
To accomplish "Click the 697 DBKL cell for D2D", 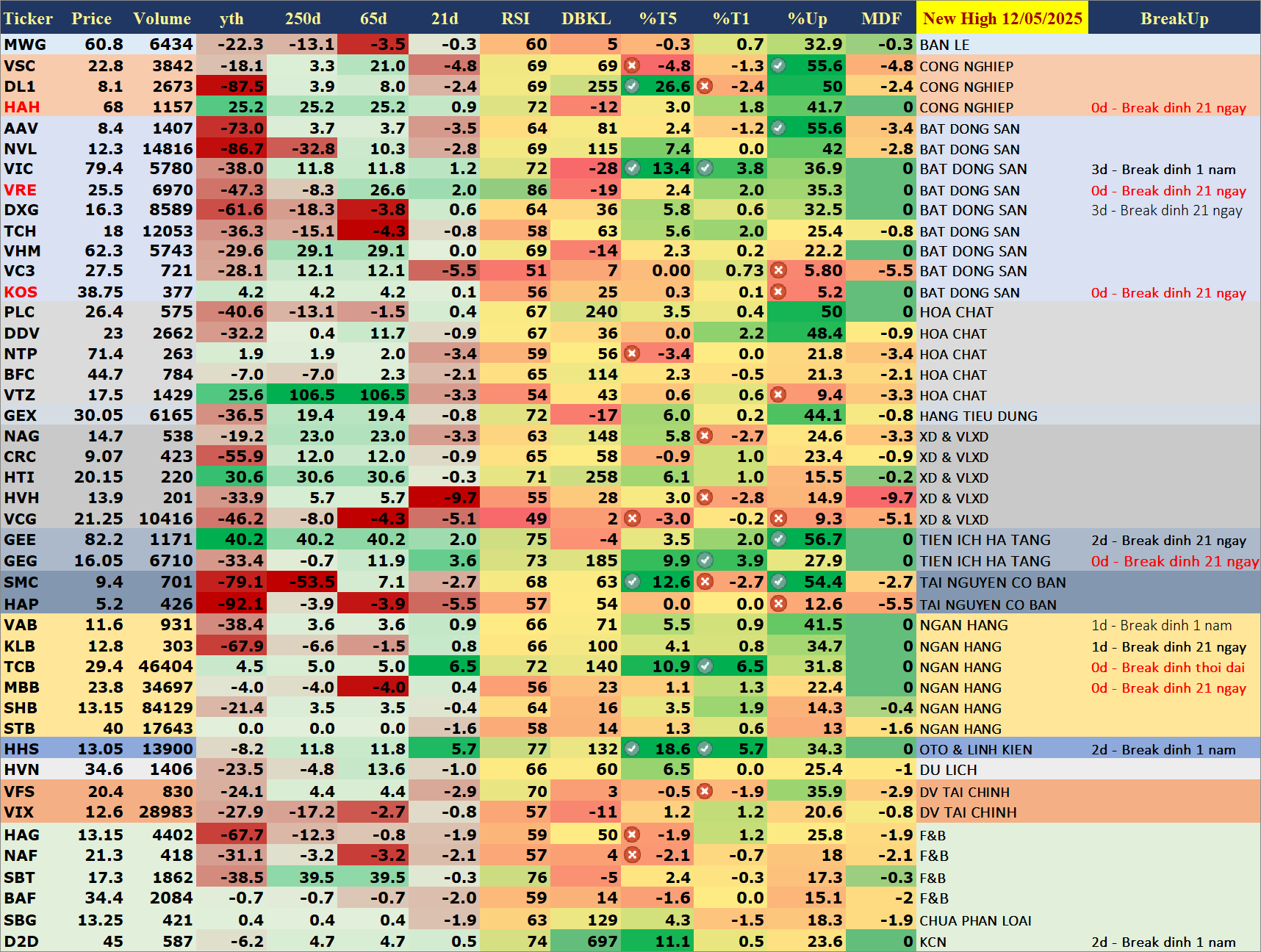I will pos(586,942).
